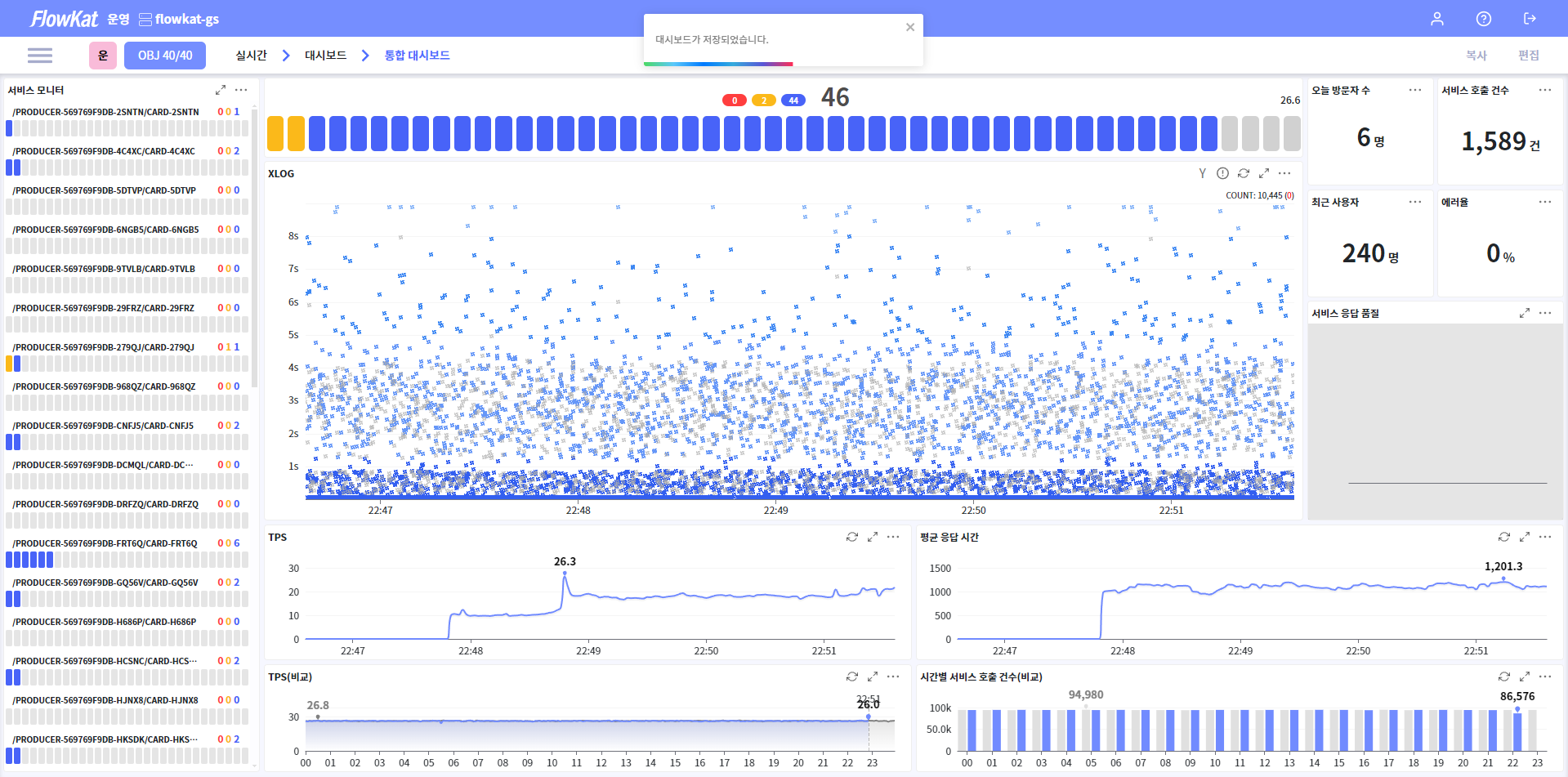Screen dimensions: 1568x777
Task: Click the 대시보드 breadcrumb item
Action: click(x=325, y=56)
